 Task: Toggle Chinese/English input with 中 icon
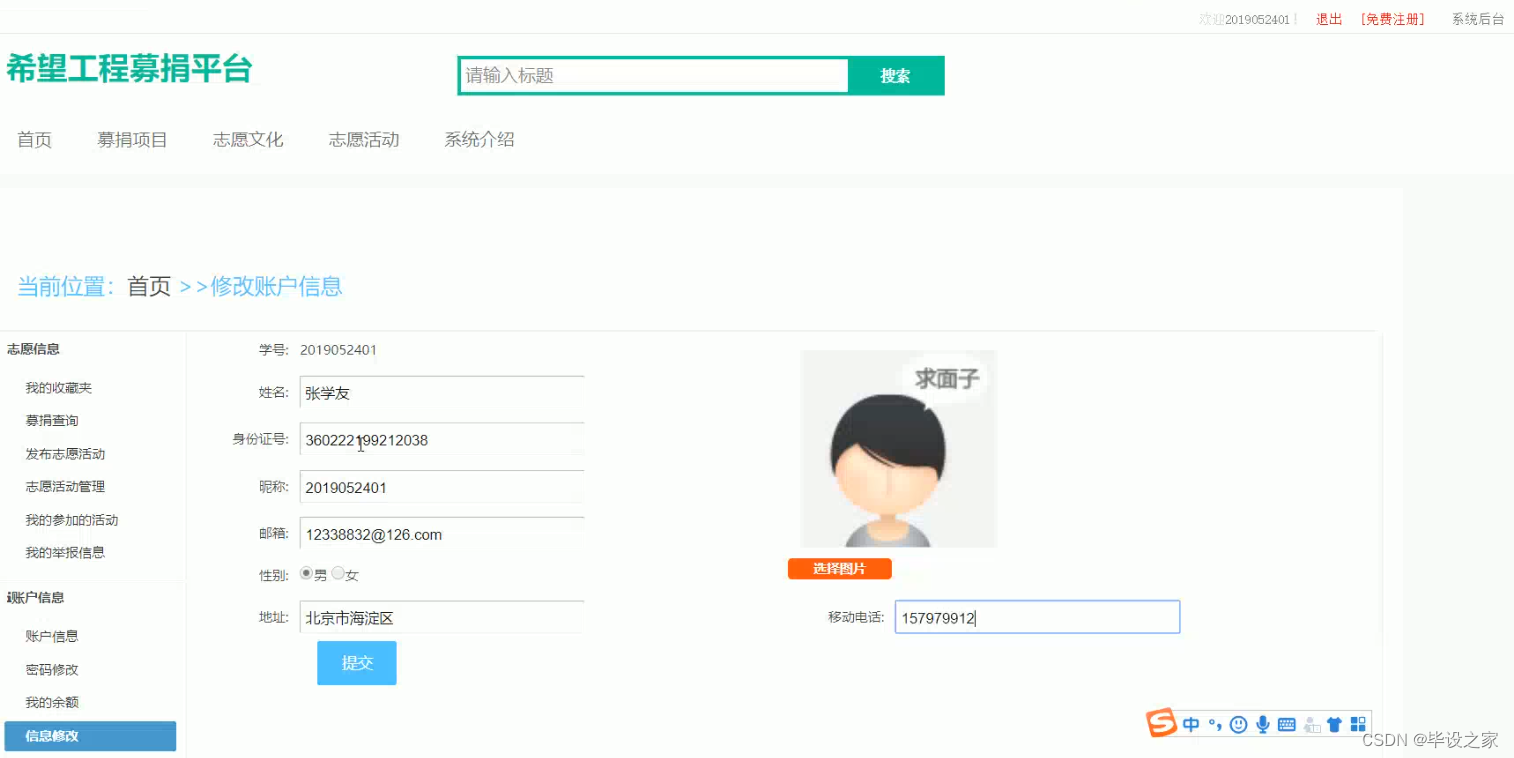click(1190, 723)
